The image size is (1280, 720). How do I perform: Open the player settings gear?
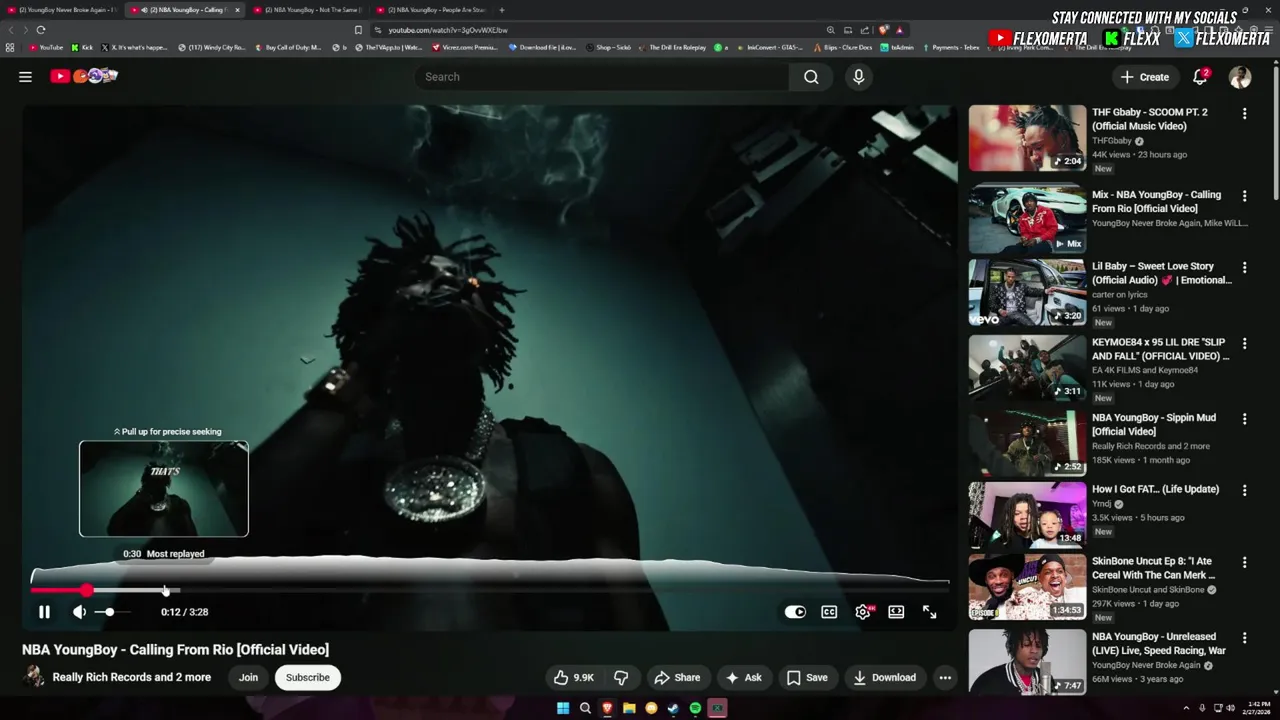863,612
